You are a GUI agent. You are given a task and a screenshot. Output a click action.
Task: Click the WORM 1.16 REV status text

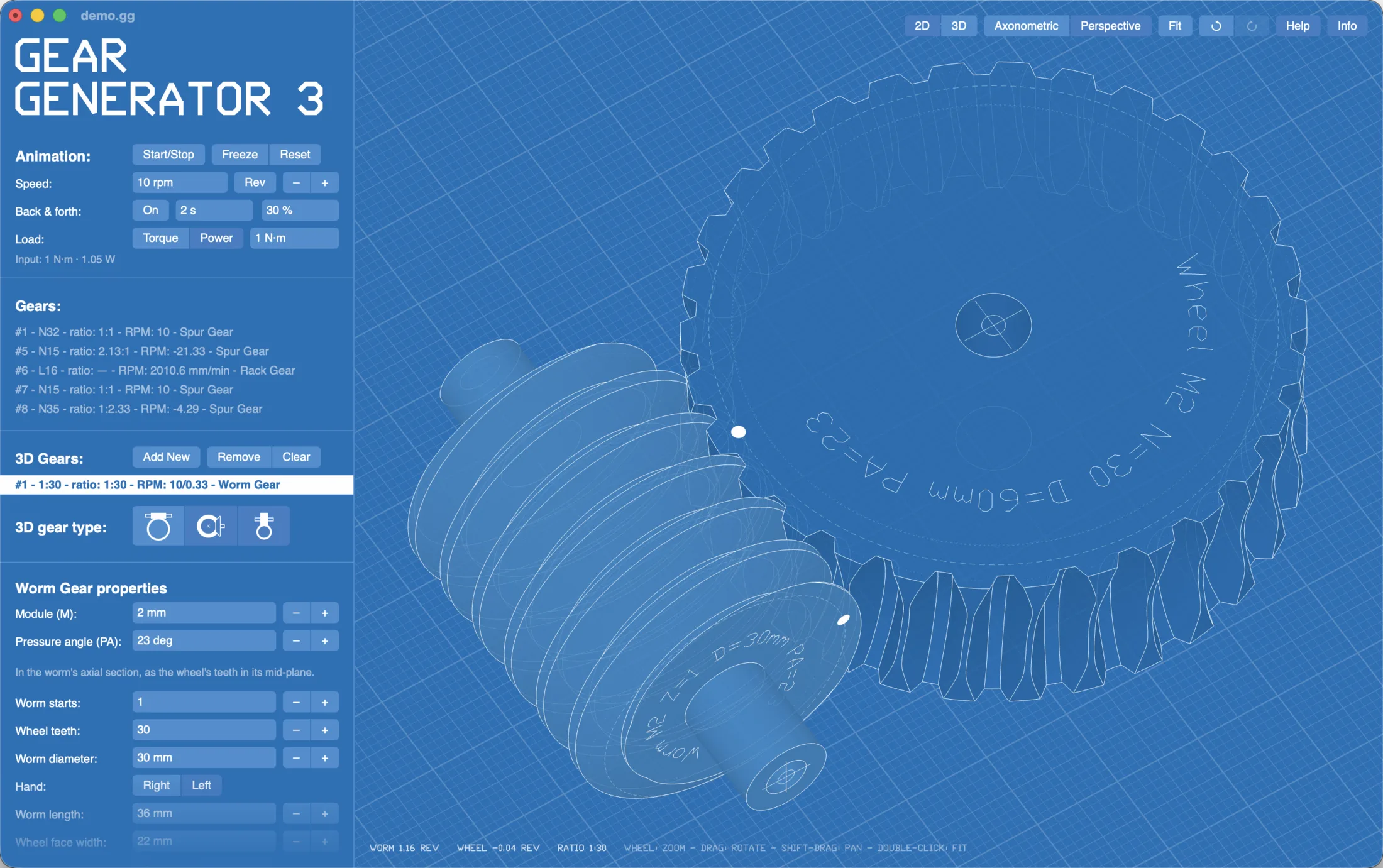(404, 848)
